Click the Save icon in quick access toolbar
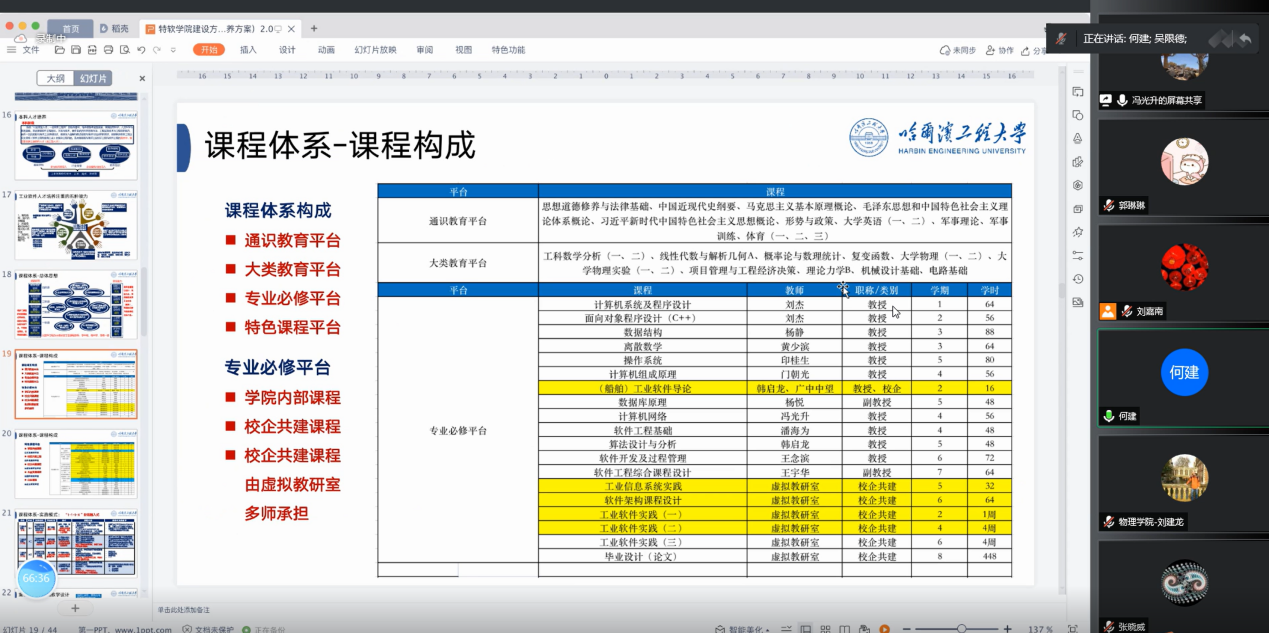 [77, 49]
